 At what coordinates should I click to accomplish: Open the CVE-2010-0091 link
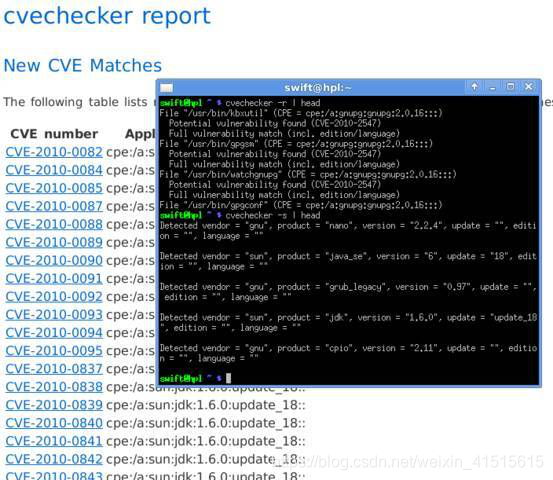[x=54, y=279]
